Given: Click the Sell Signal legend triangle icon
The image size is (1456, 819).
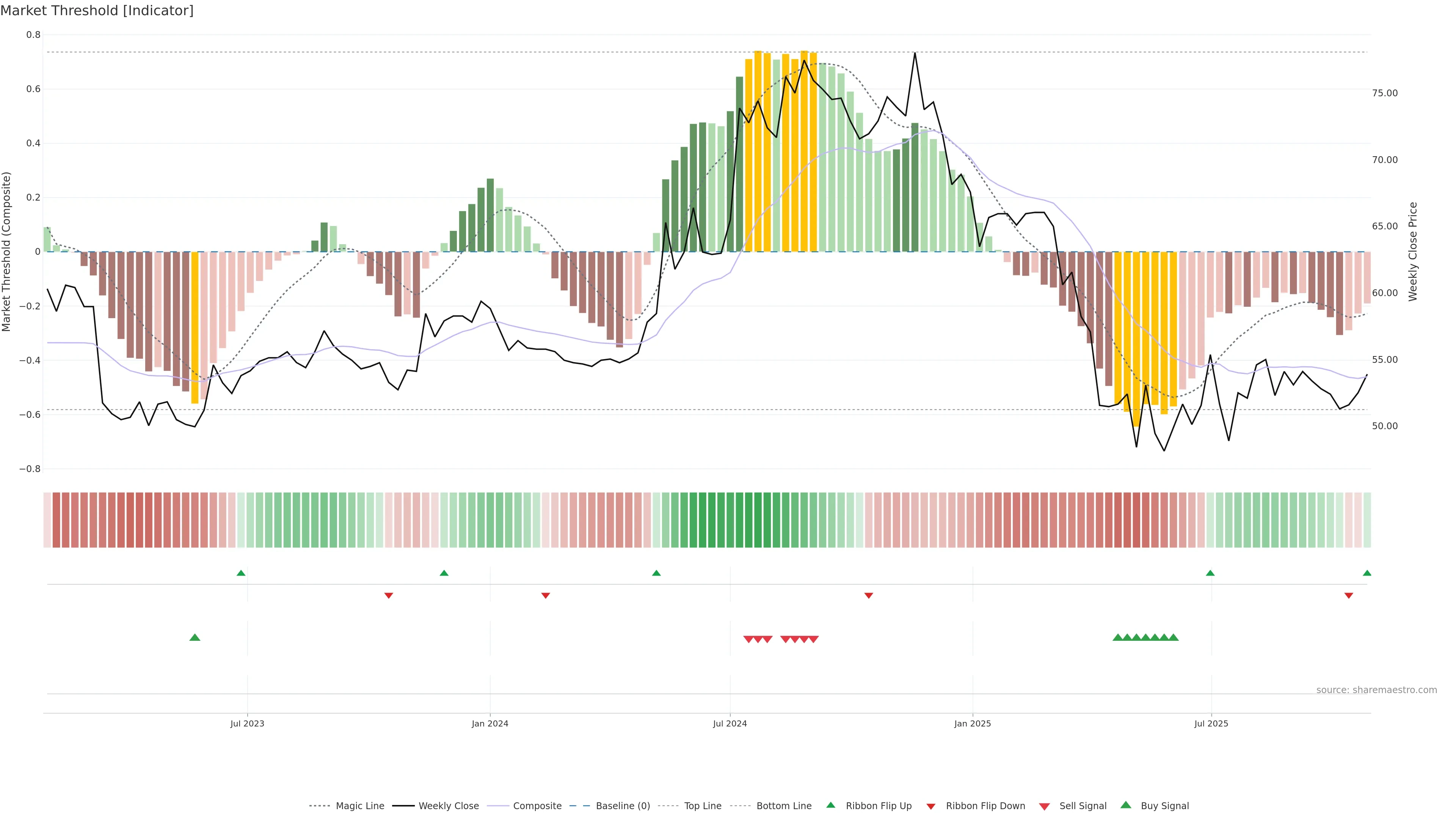Looking at the screenshot, I should click(1045, 806).
